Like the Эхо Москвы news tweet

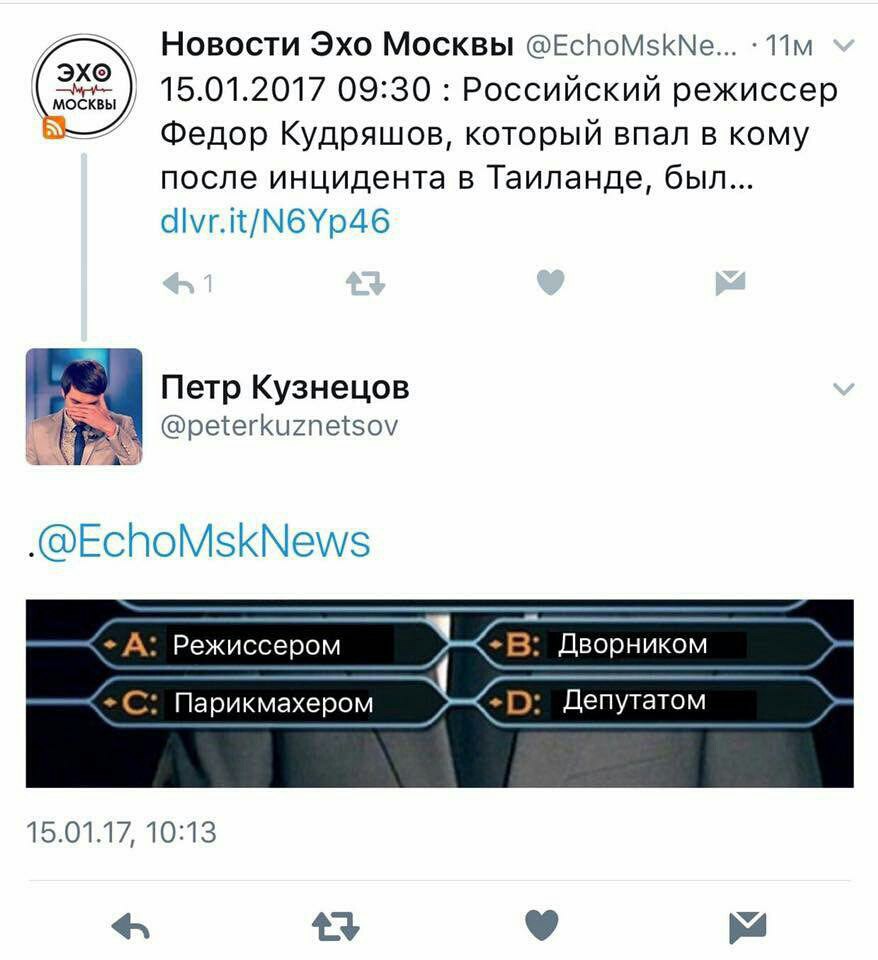coord(550,282)
